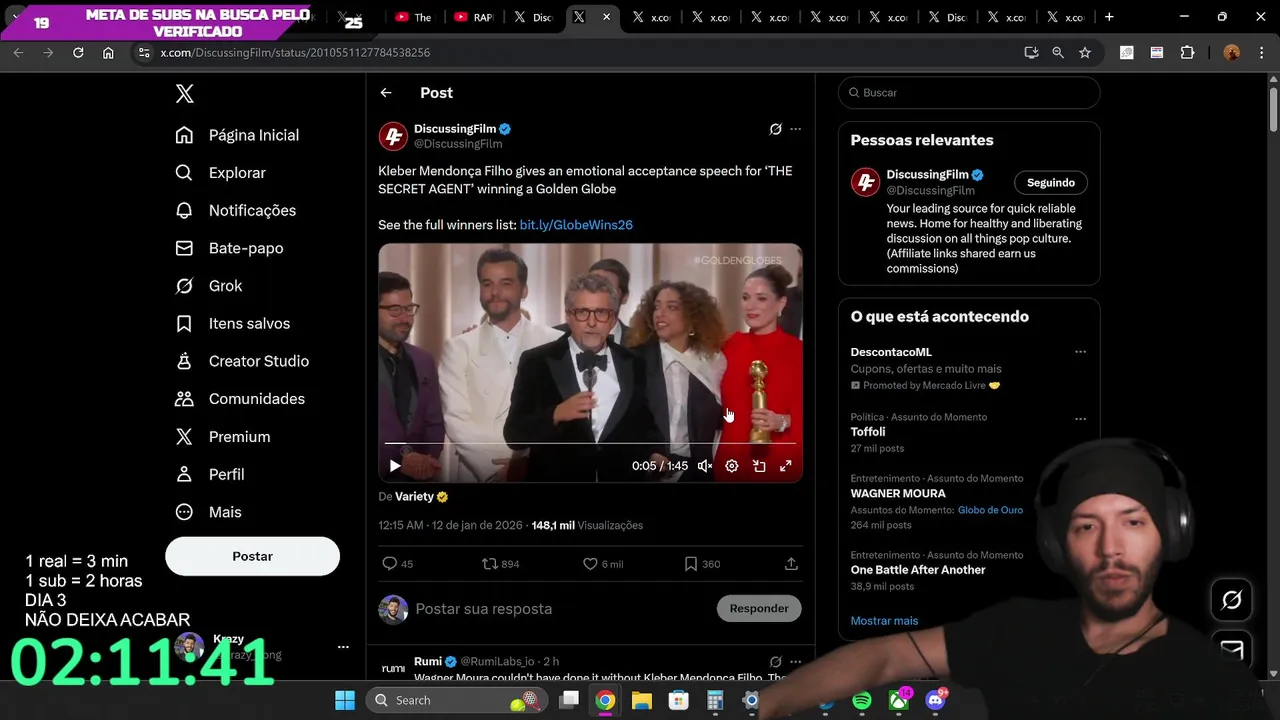Open account menu dots beside Krazy

tap(343, 647)
